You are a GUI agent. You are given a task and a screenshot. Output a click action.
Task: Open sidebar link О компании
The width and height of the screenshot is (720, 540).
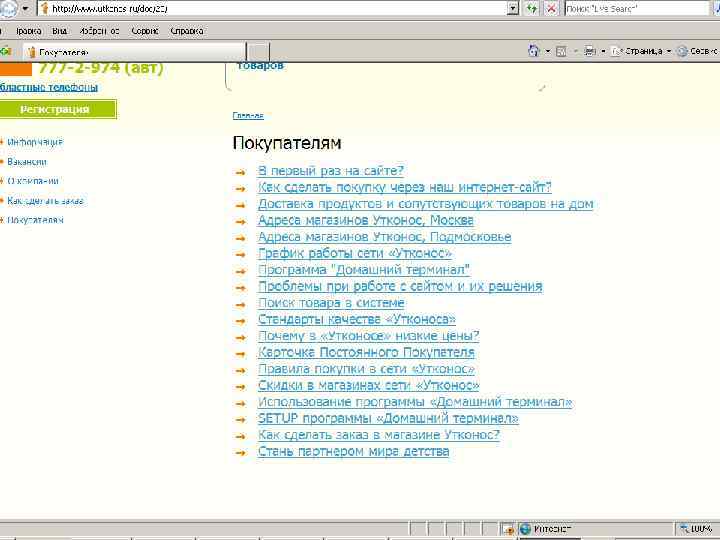pos(33,181)
